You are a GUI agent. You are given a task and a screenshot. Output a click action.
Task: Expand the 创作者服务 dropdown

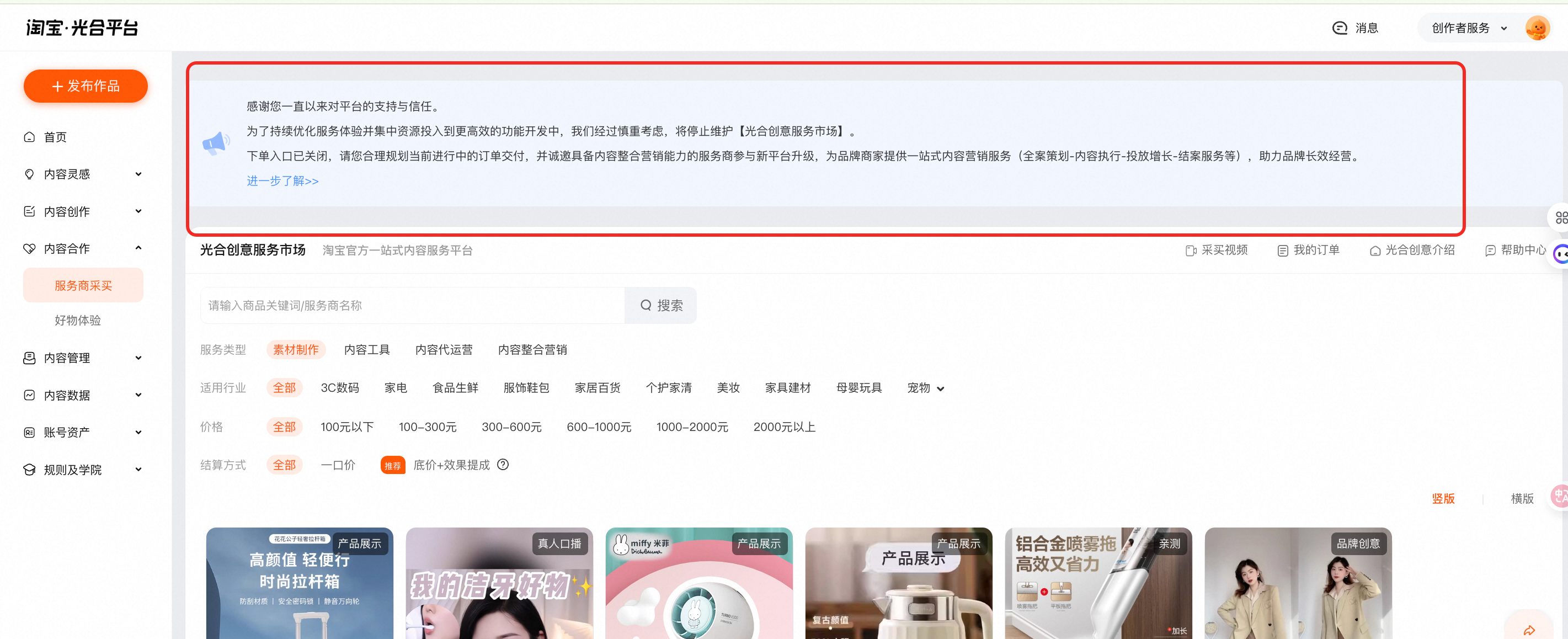click(1469, 28)
